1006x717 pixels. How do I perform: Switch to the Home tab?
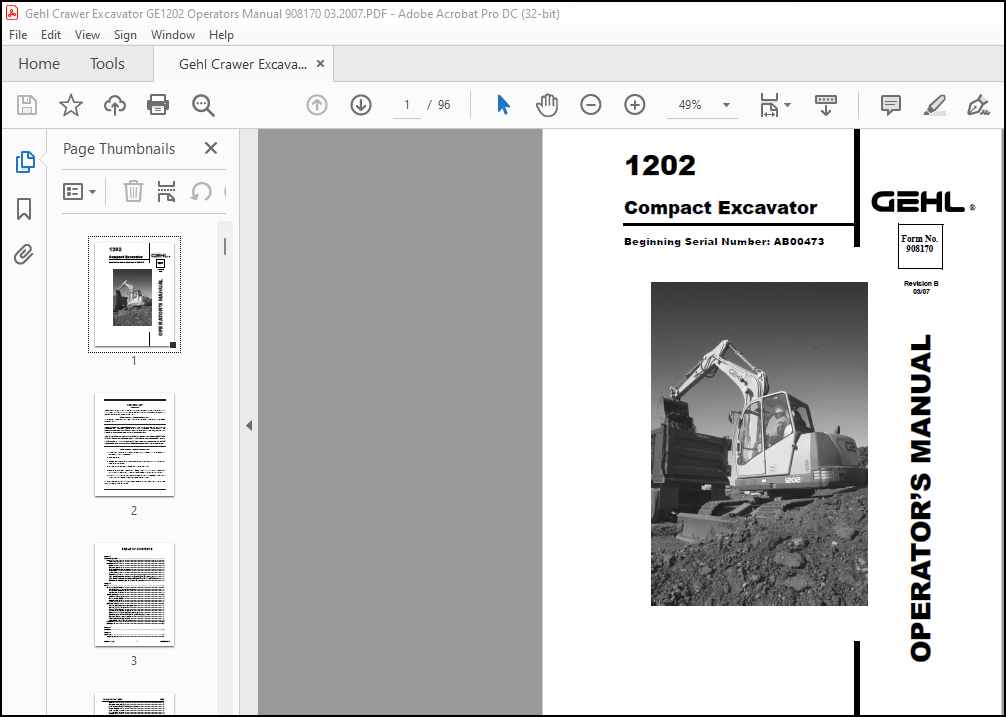[39, 63]
